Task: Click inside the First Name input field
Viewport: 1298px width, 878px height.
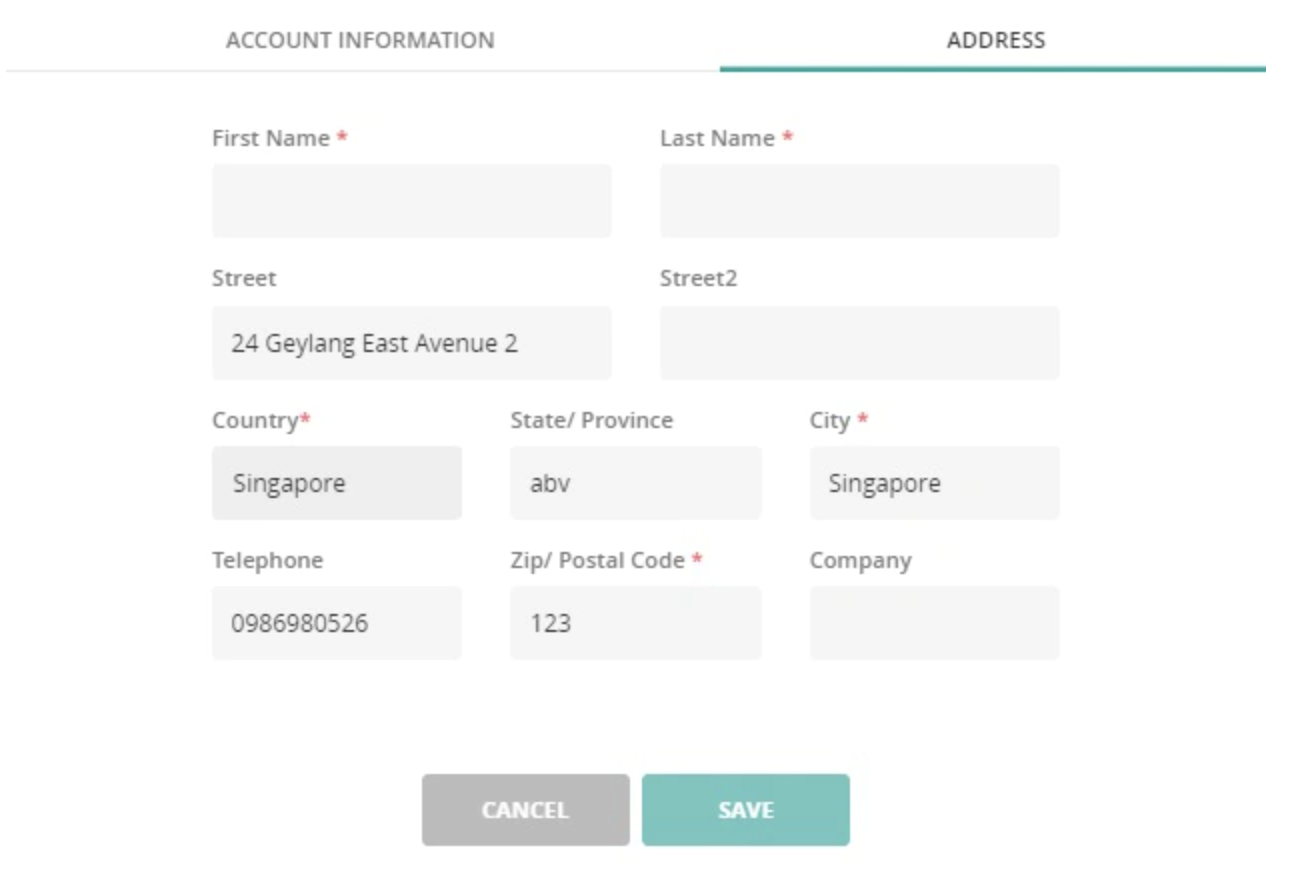Action: (410, 200)
